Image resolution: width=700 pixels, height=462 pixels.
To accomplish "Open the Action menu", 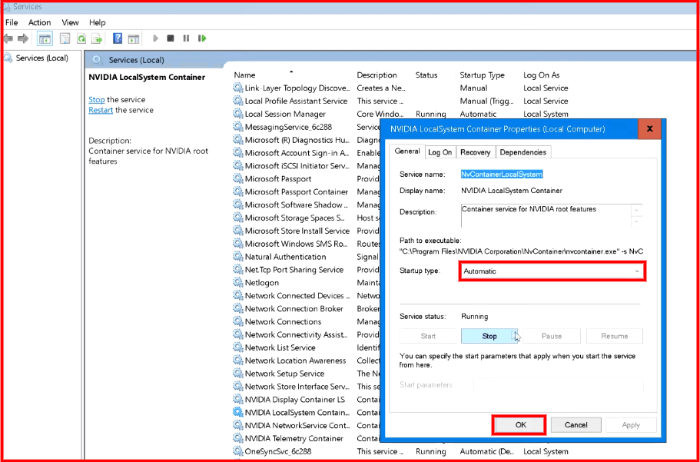I will click(39, 22).
